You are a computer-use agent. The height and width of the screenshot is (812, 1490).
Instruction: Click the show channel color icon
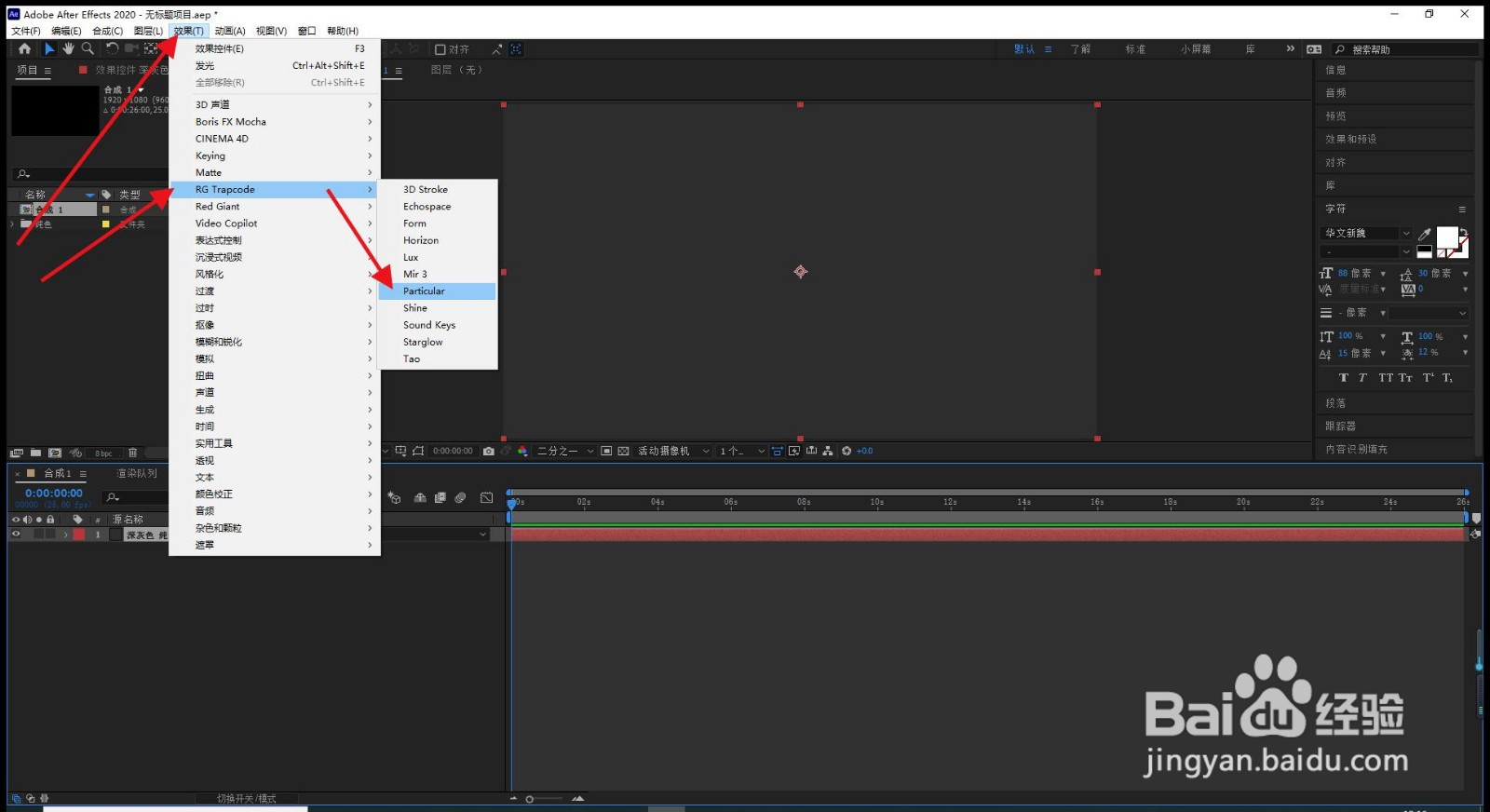click(522, 451)
